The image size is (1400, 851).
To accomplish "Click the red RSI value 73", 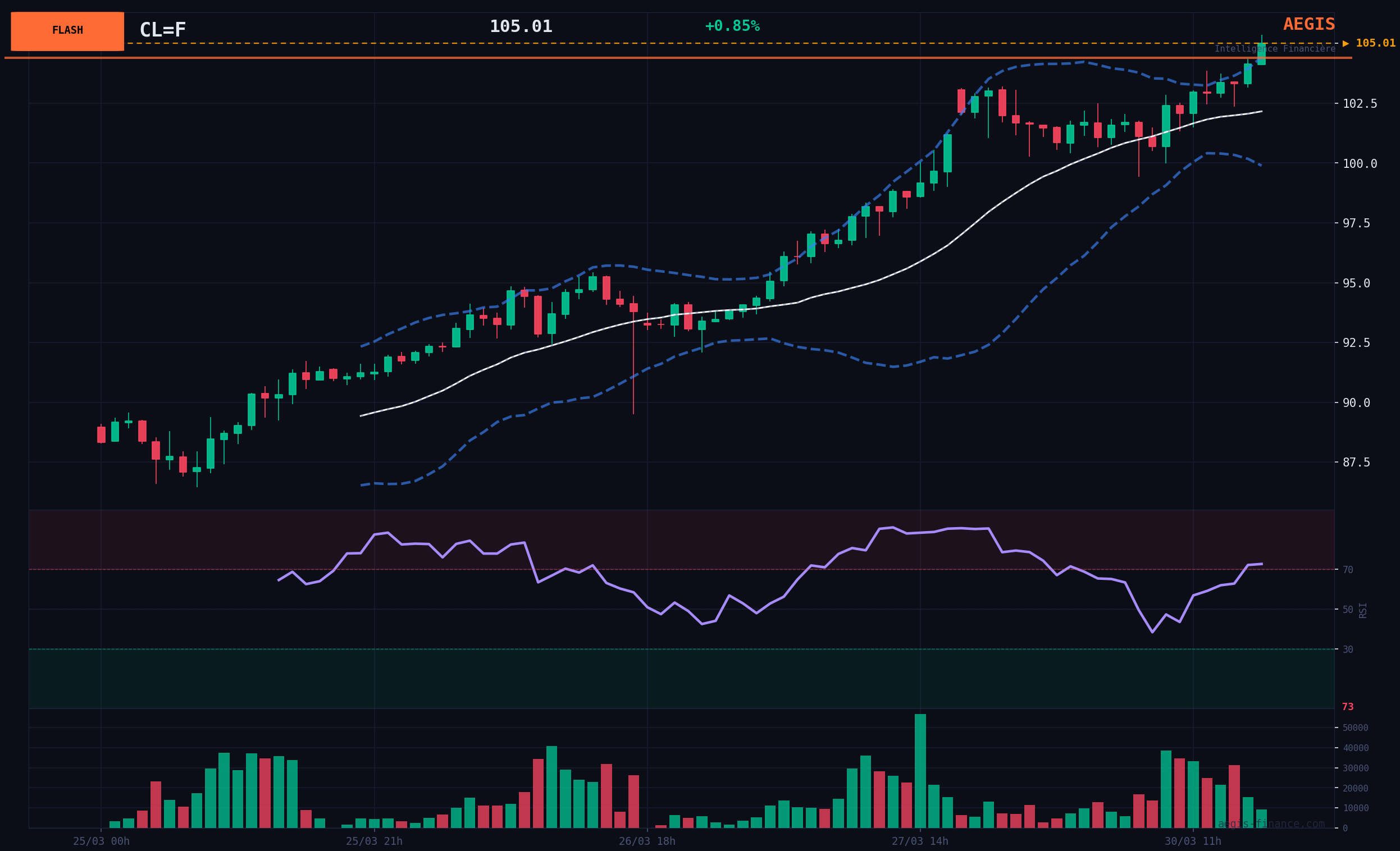I will (x=1347, y=707).
